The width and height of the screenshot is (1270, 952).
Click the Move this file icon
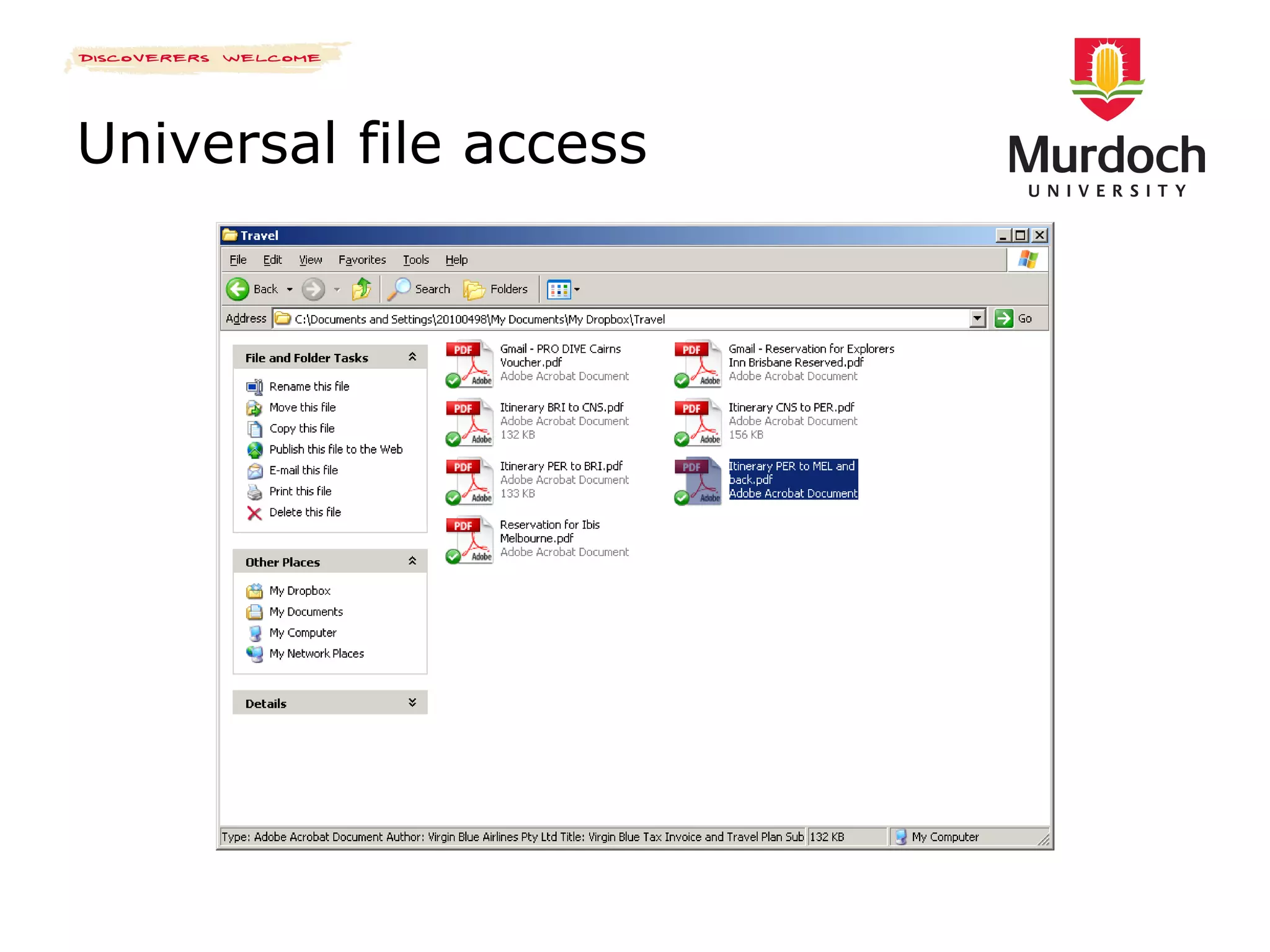click(254, 408)
